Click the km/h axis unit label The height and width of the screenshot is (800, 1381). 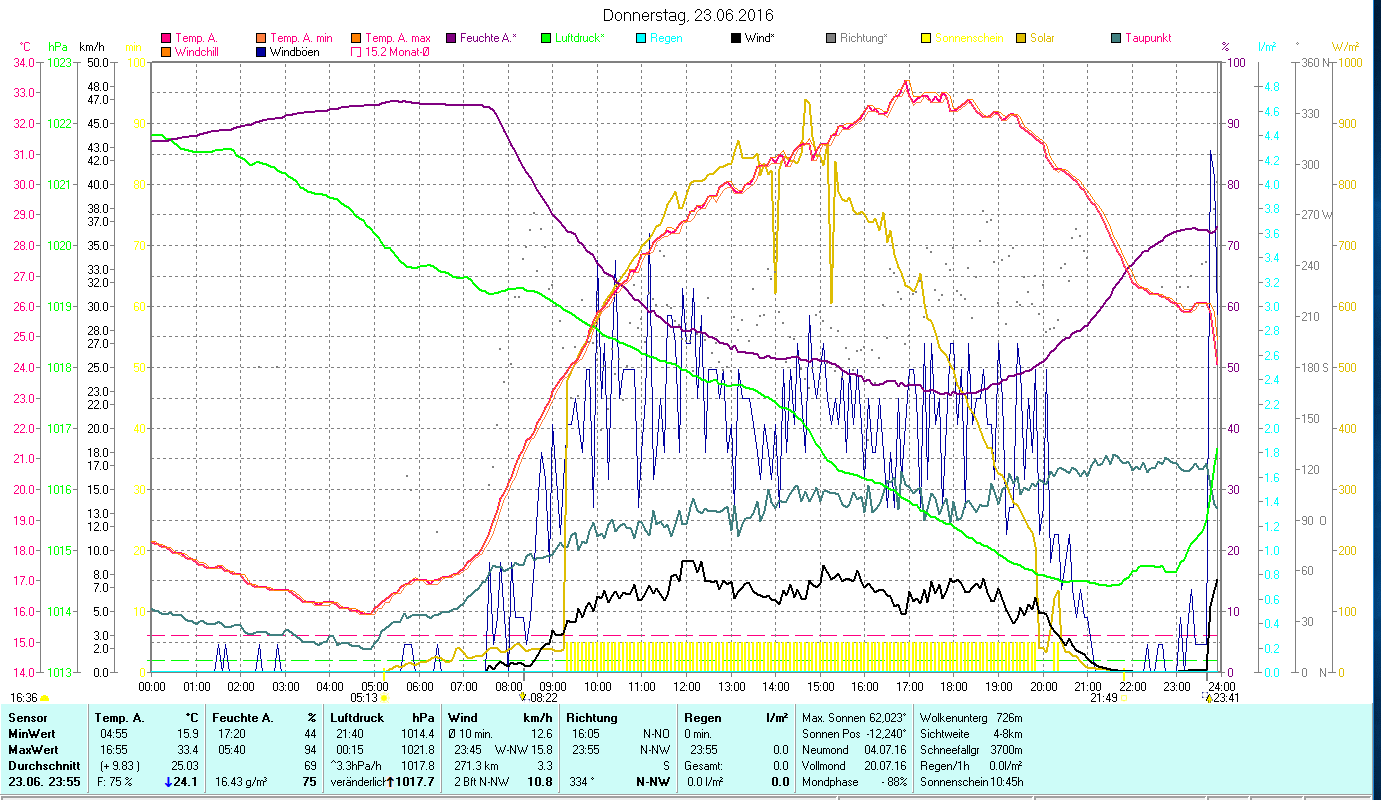pos(91,47)
